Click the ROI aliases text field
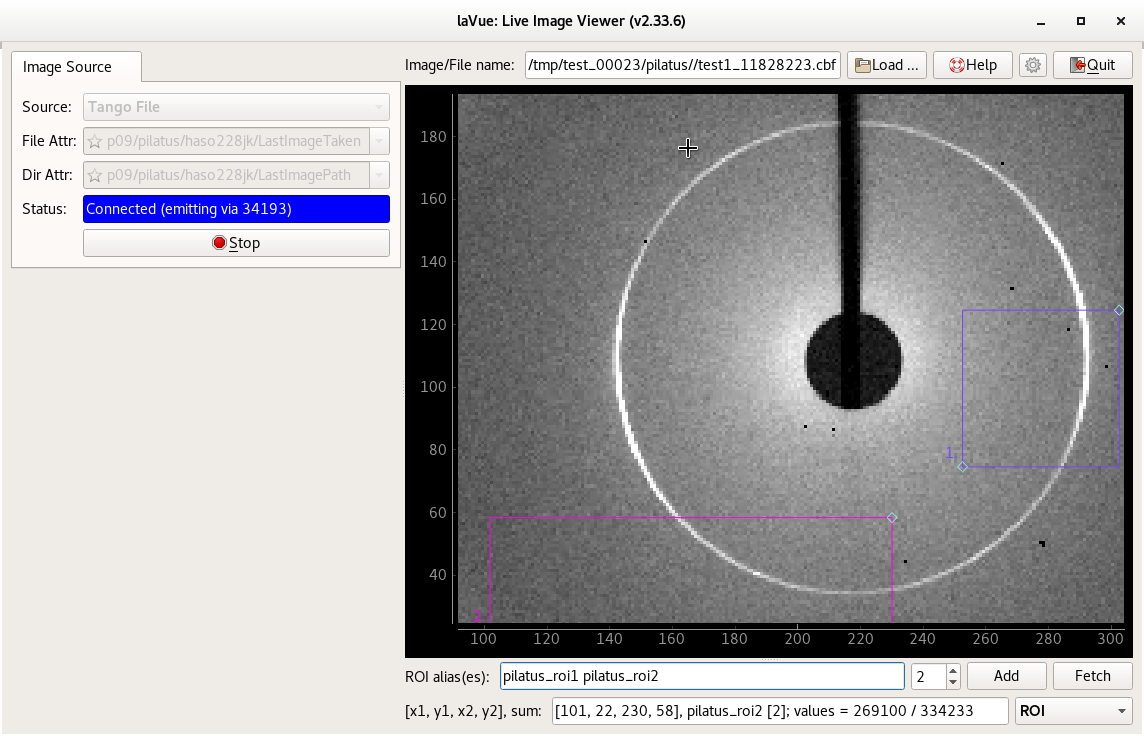Image resolution: width=1144 pixels, height=736 pixels. click(x=702, y=676)
